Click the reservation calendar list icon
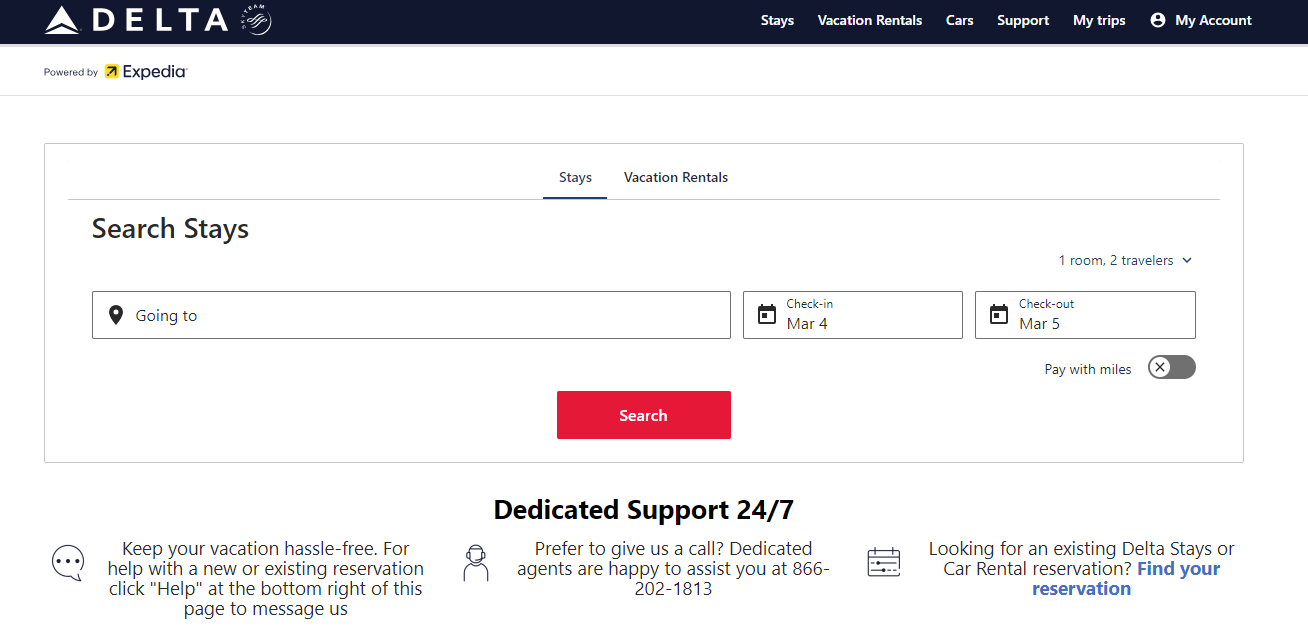The height and width of the screenshot is (636, 1308). click(884, 563)
